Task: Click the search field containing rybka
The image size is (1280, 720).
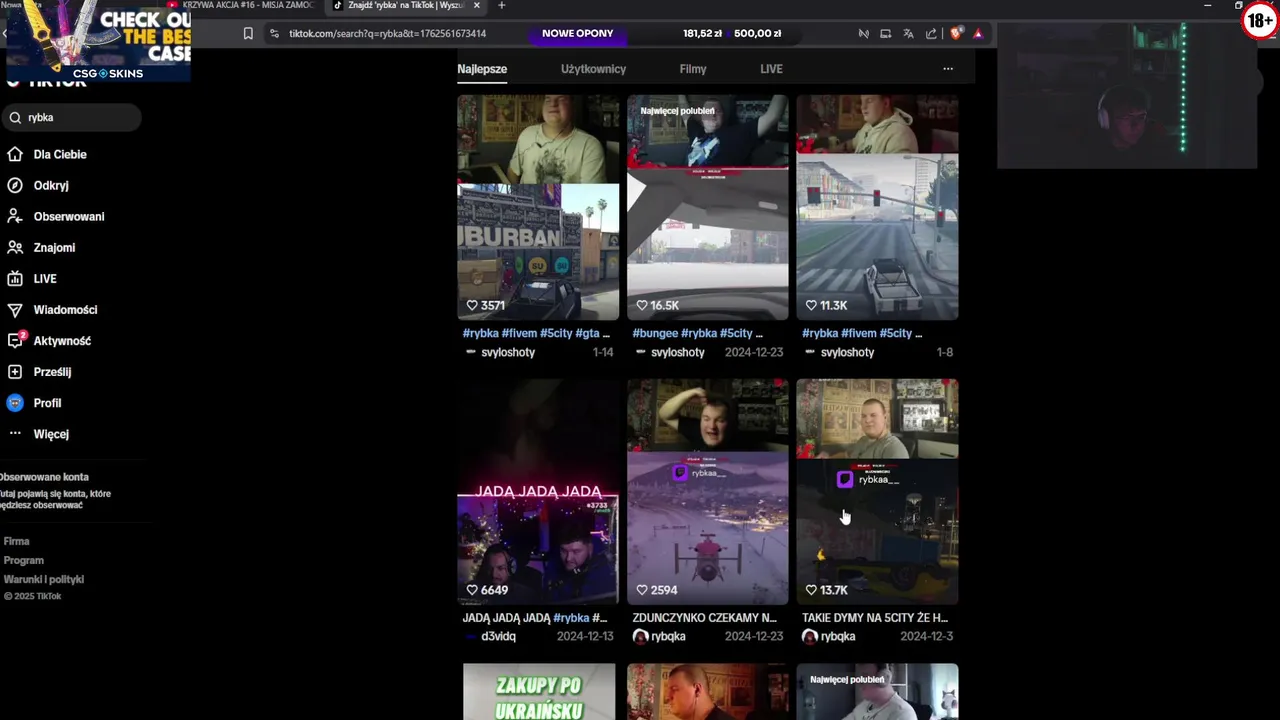Action: point(71,117)
